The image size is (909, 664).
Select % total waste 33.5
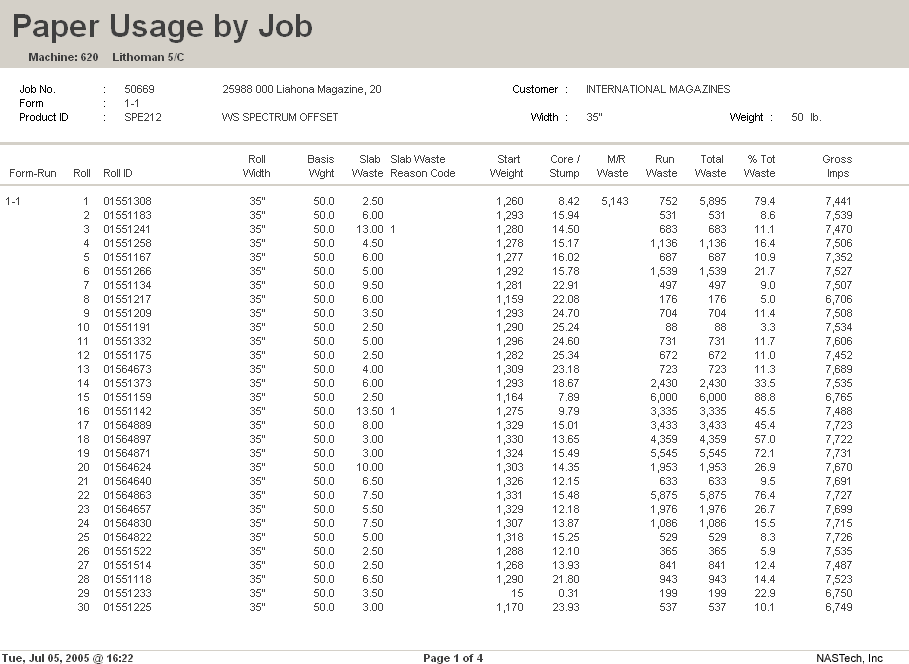[x=765, y=383]
